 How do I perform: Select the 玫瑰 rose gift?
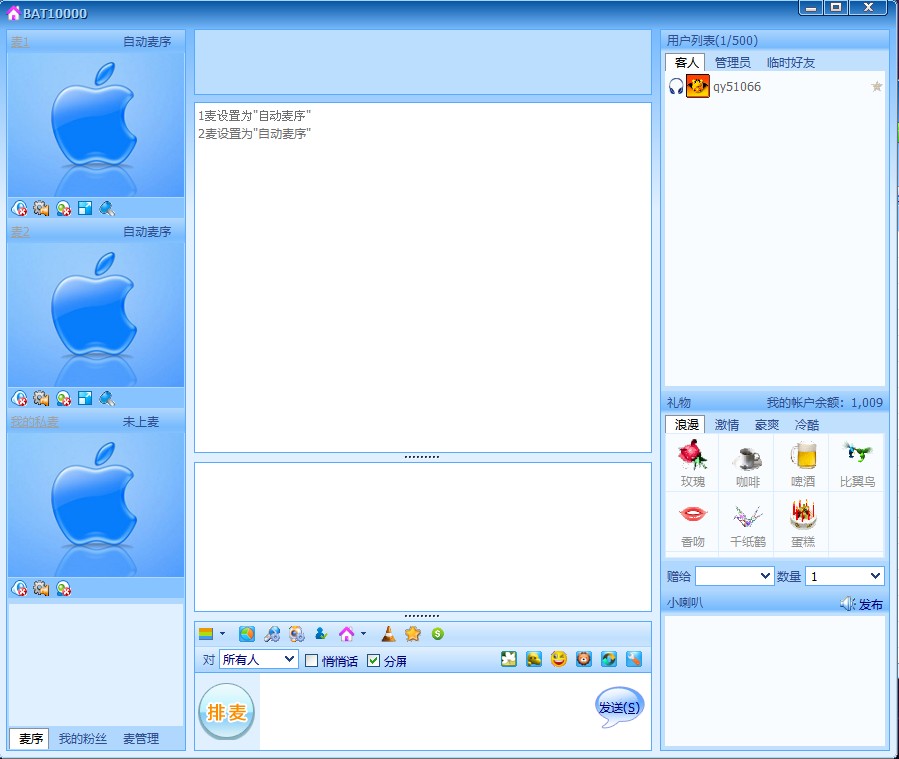pos(692,463)
